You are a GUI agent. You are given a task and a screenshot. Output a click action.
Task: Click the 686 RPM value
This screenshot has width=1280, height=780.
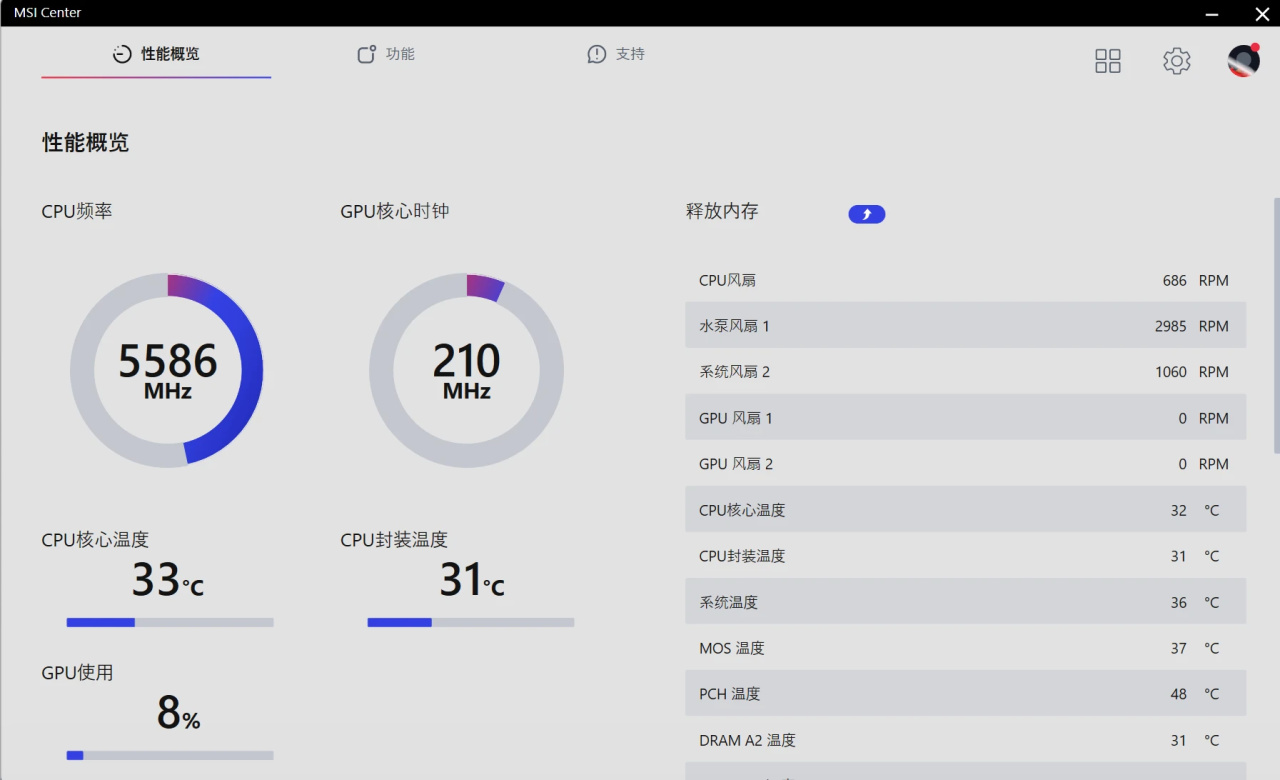1195,281
